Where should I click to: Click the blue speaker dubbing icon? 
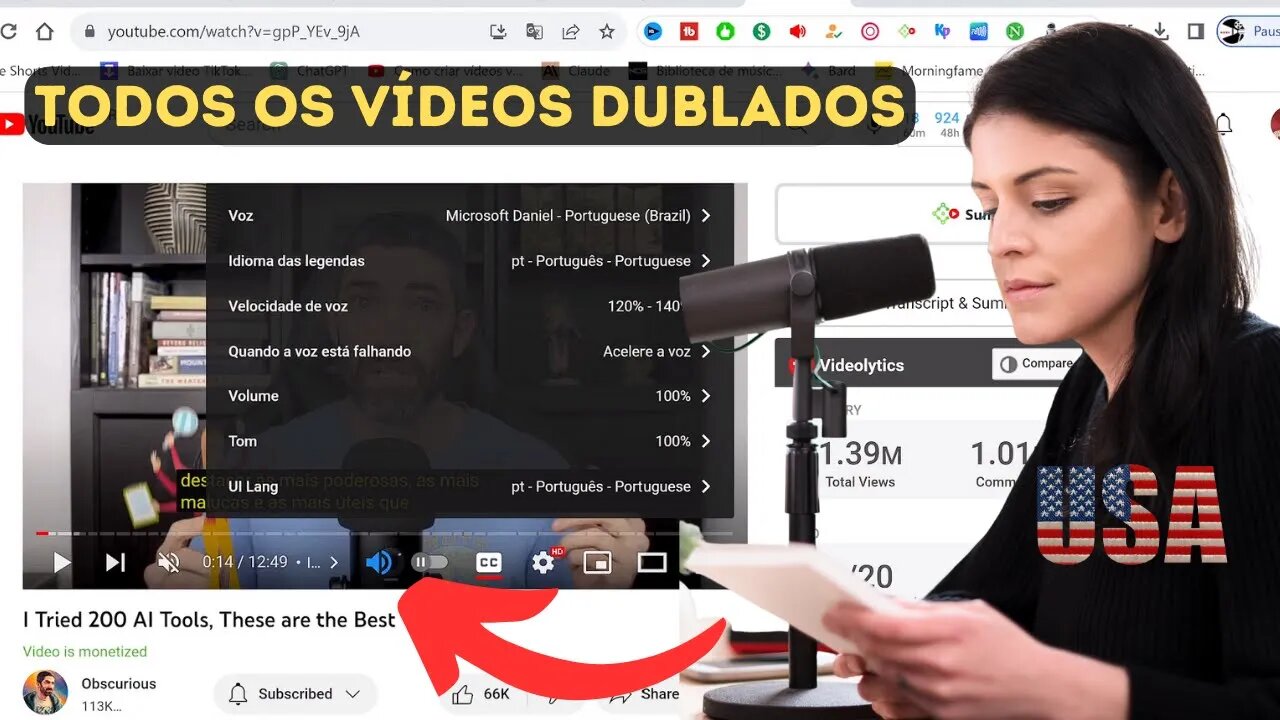pyautogui.click(x=379, y=563)
